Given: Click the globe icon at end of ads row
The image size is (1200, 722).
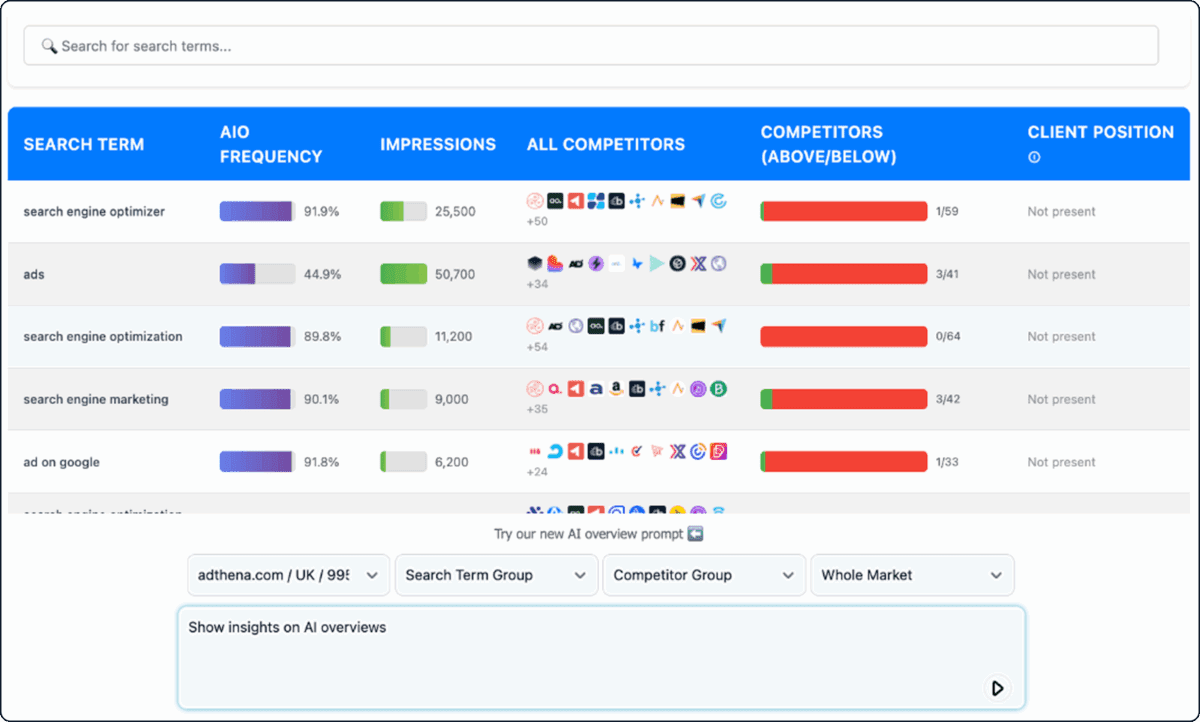Looking at the screenshot, I should 717,263.
